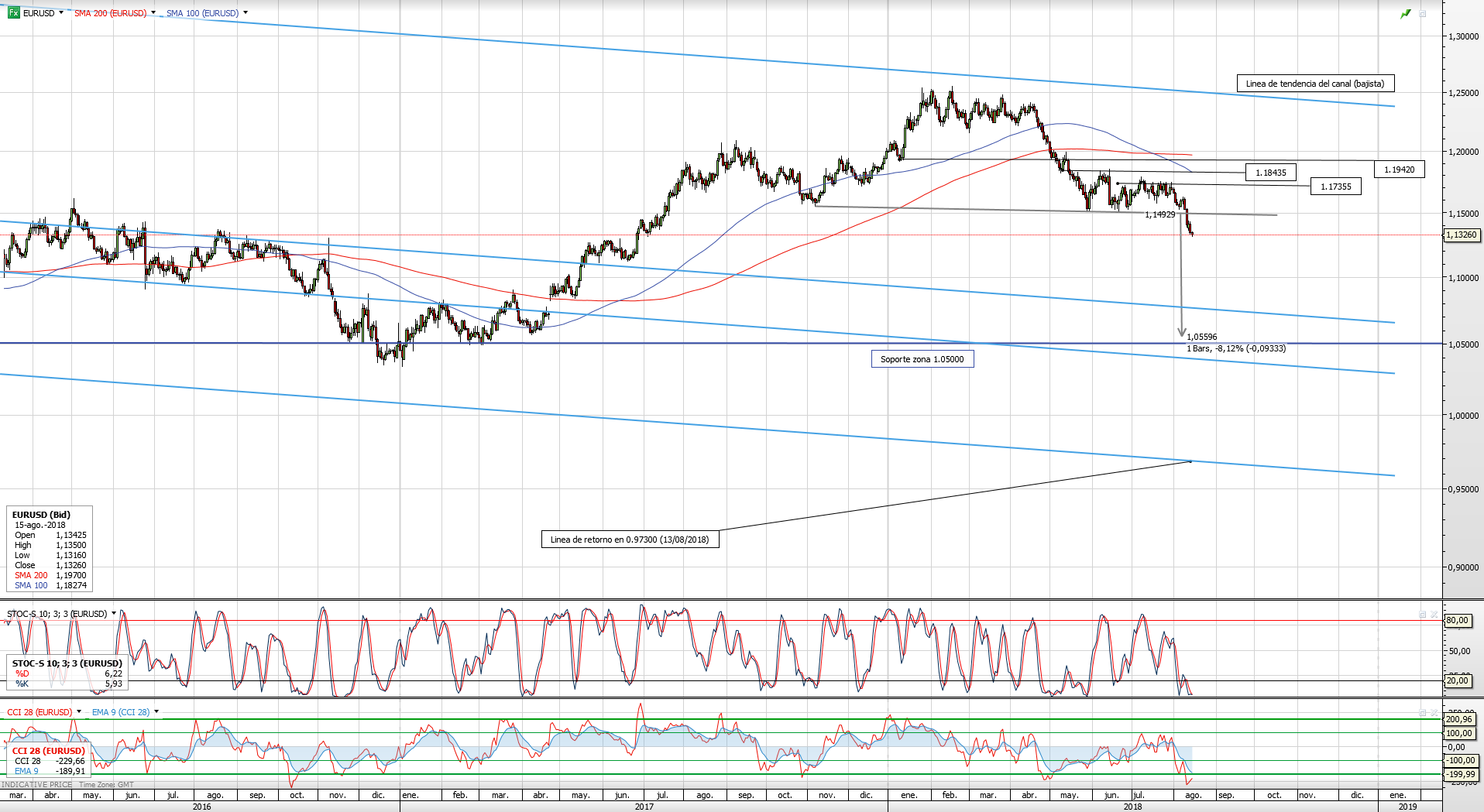The height and width of the screenshot is (812, 1484).
Task: Click the 'INDICATIVE PRICE' status text
Action: [x=37, y=785]
